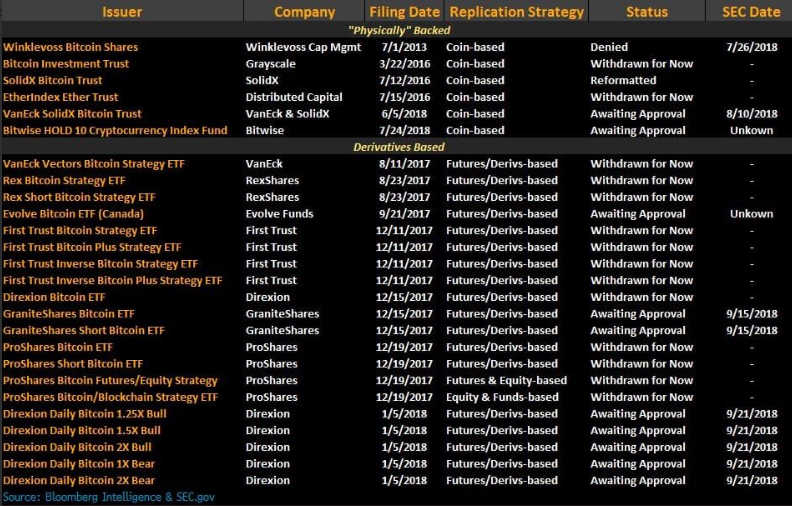Click the Derivatives Based section heading
792x506 pixels.
[x=399, y=147]
